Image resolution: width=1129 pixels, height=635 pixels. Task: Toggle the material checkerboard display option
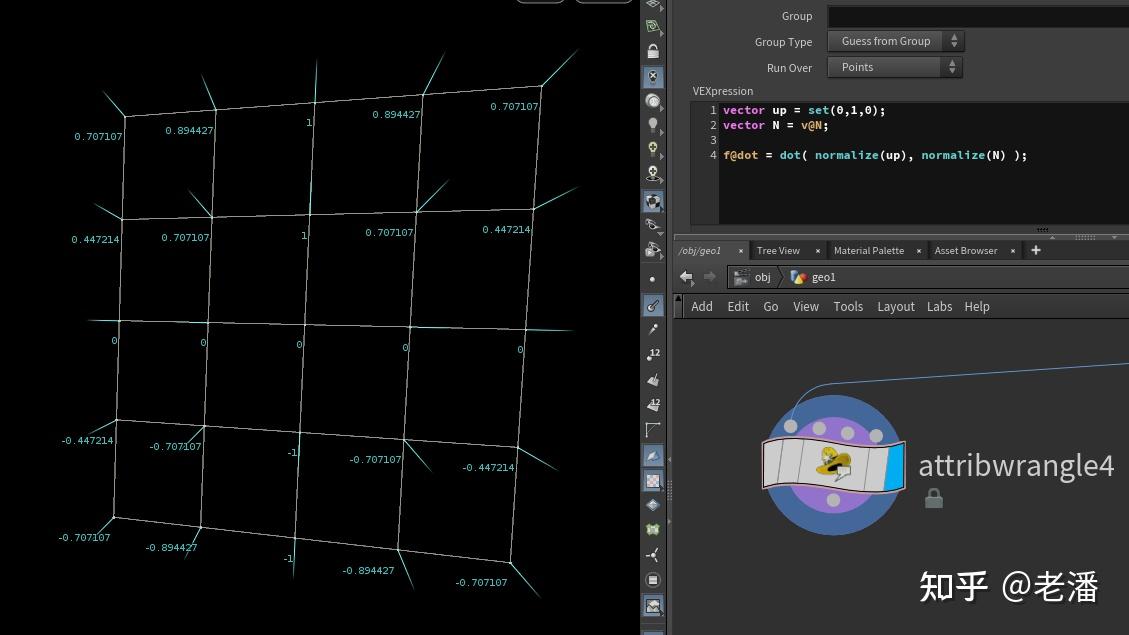tap(653, 480)
